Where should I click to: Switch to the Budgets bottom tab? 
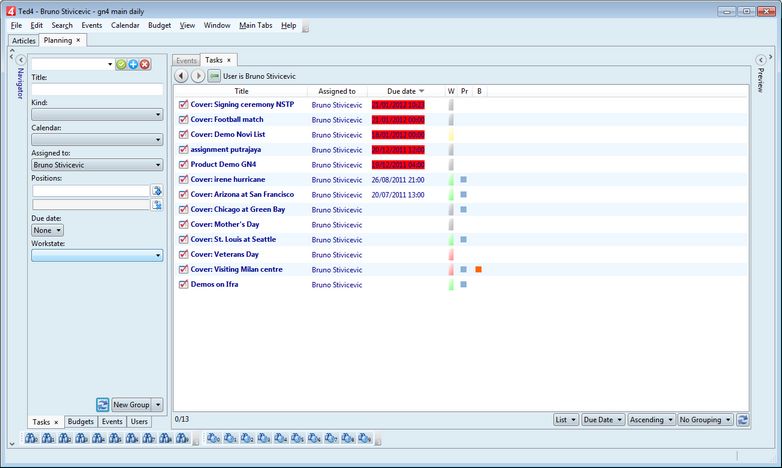(x=80, y=422)
